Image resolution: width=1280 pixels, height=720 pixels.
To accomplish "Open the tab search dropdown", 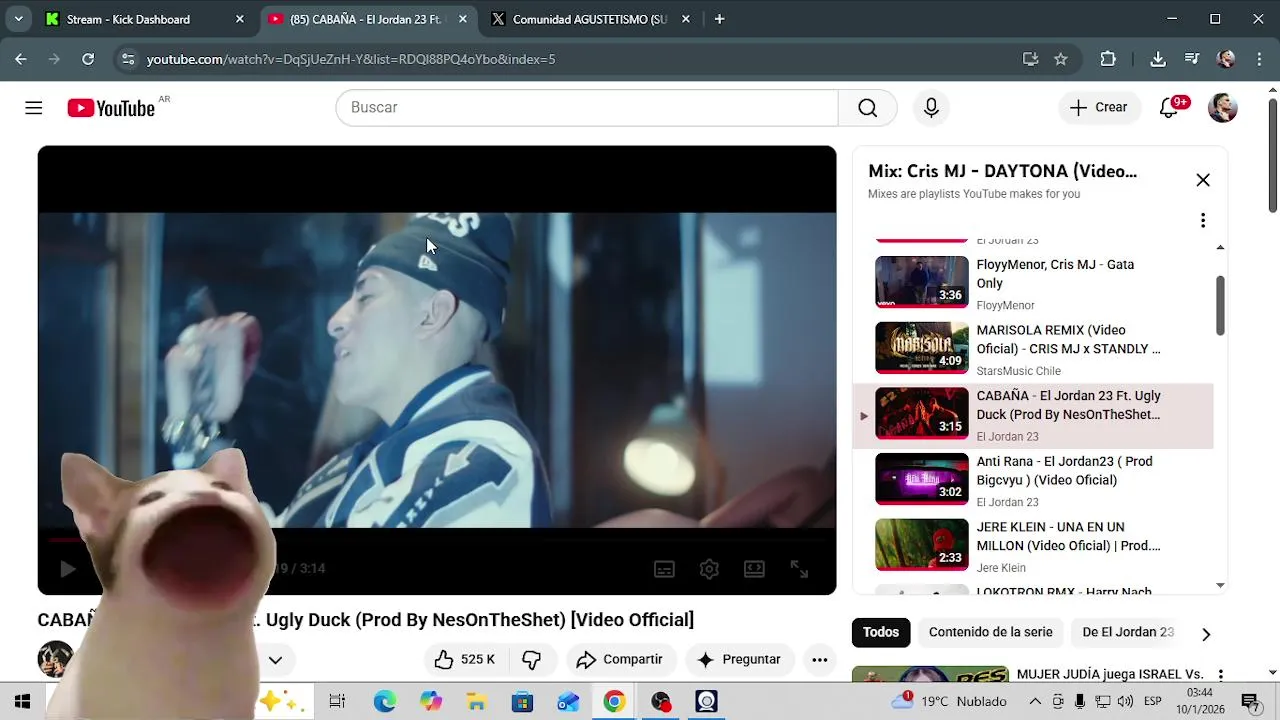I will pyautogui.click(x=18, y=19).
